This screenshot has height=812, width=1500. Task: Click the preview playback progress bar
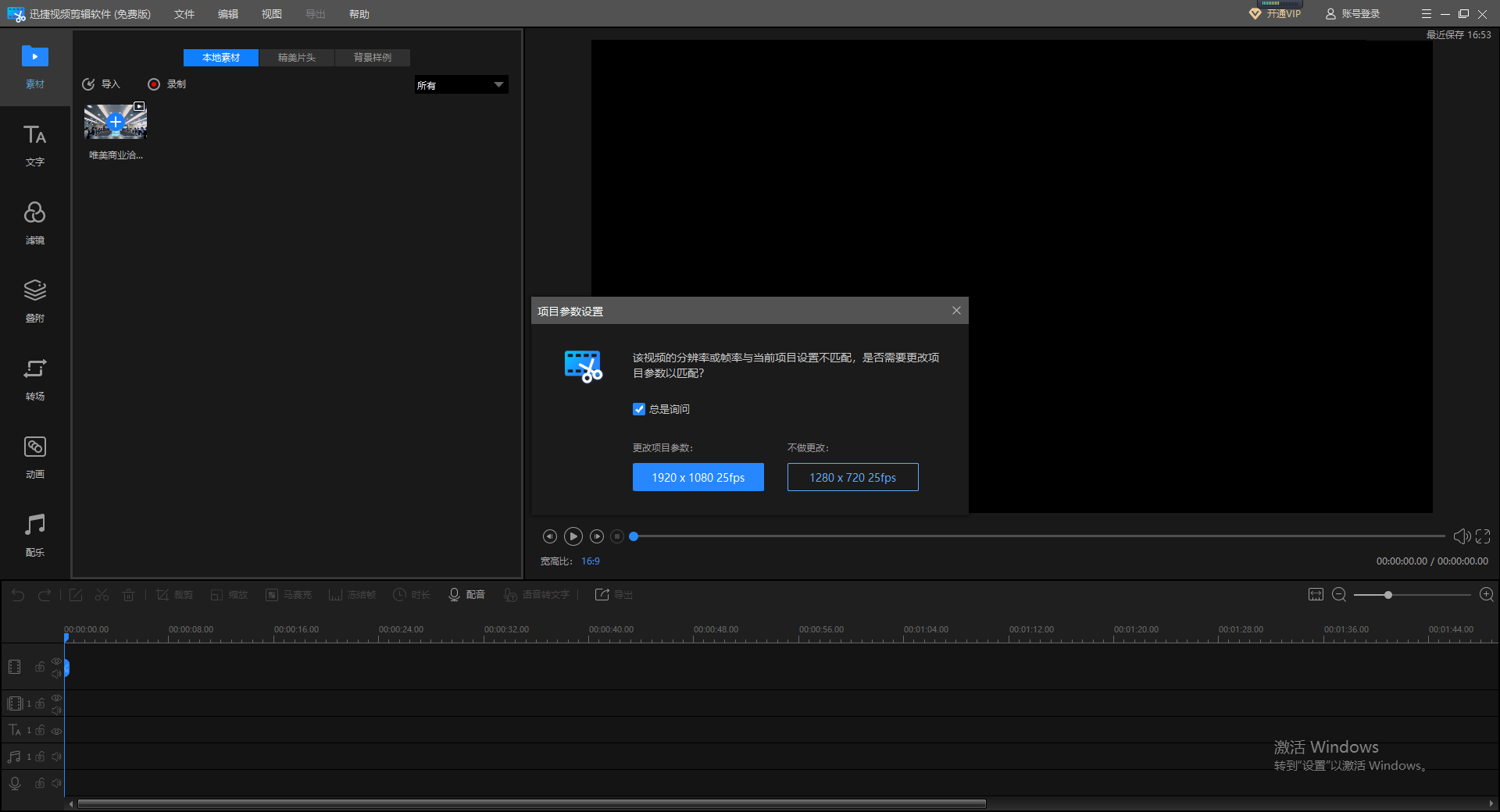(x=1039, y=536)
